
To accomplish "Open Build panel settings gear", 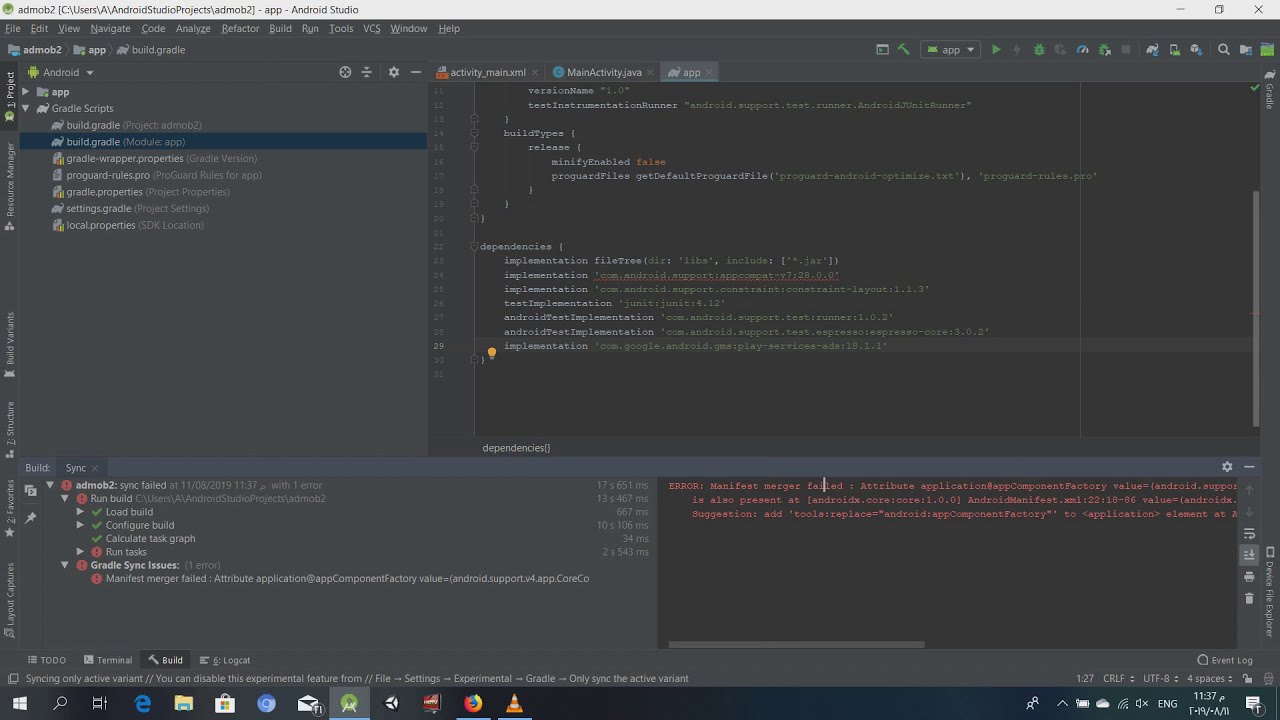I will (1227, 467).
